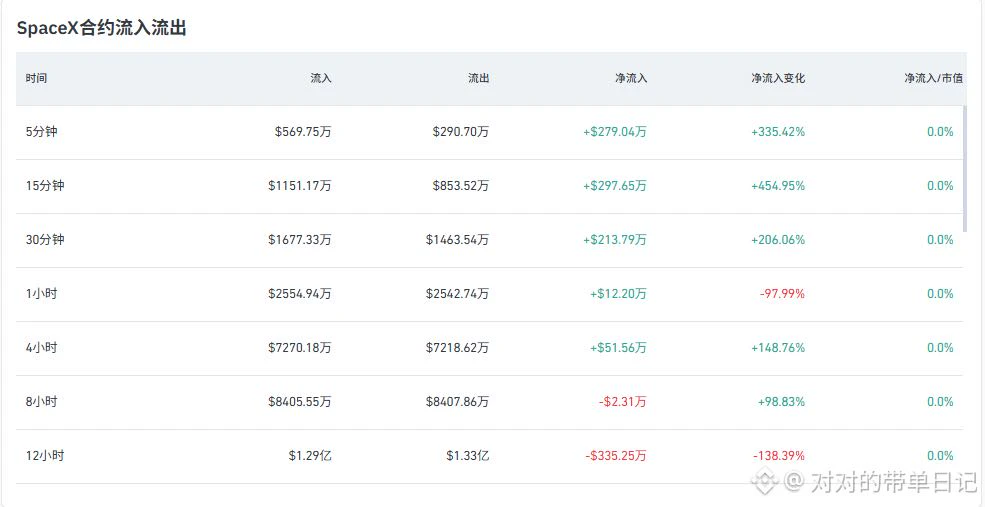Click the 流入 column header
Viewport: 985px width, 507px height.
pyautogui.click(x=320, y=79)
